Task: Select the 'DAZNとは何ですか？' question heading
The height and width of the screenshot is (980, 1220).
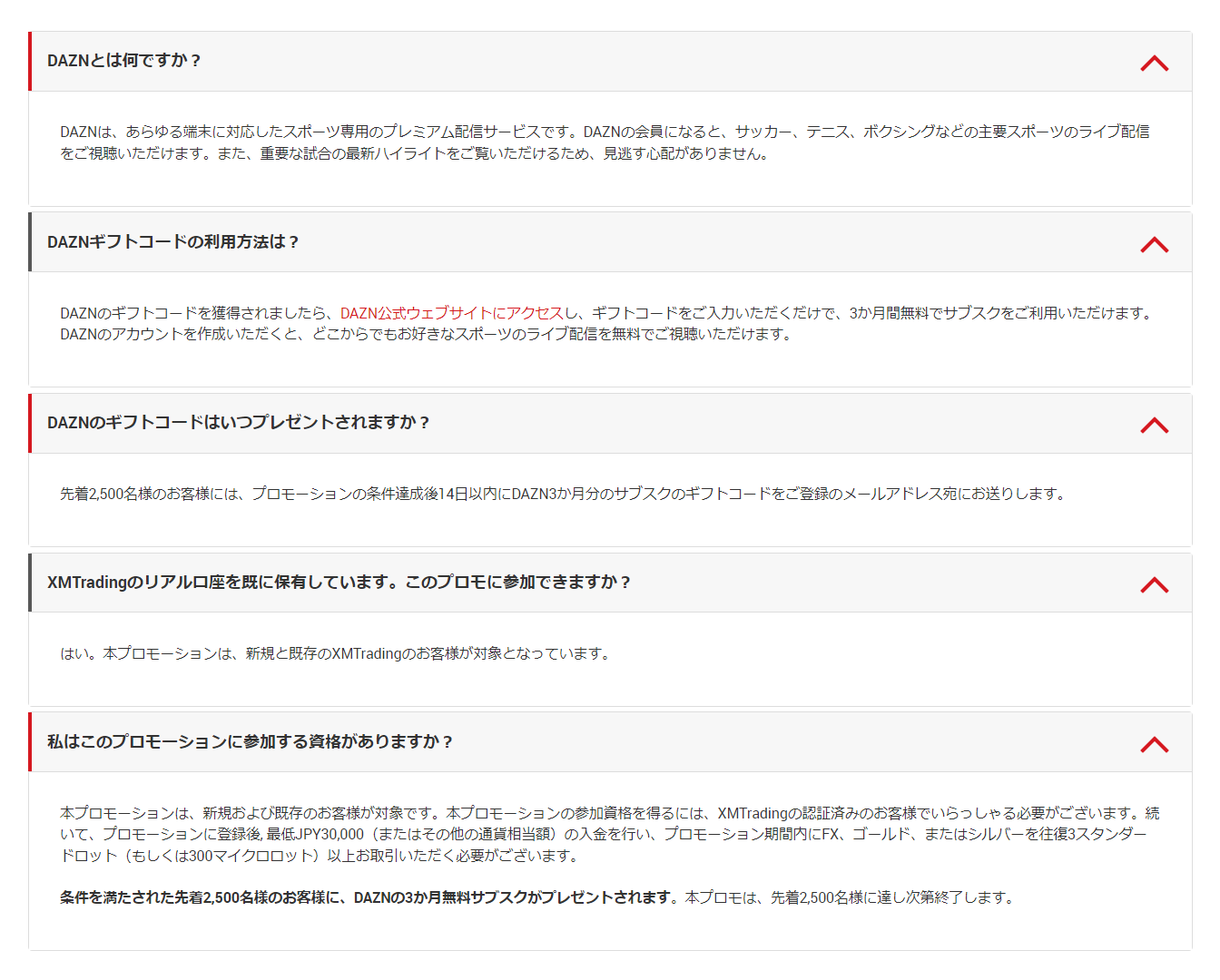Action: (x=124, y=61)
